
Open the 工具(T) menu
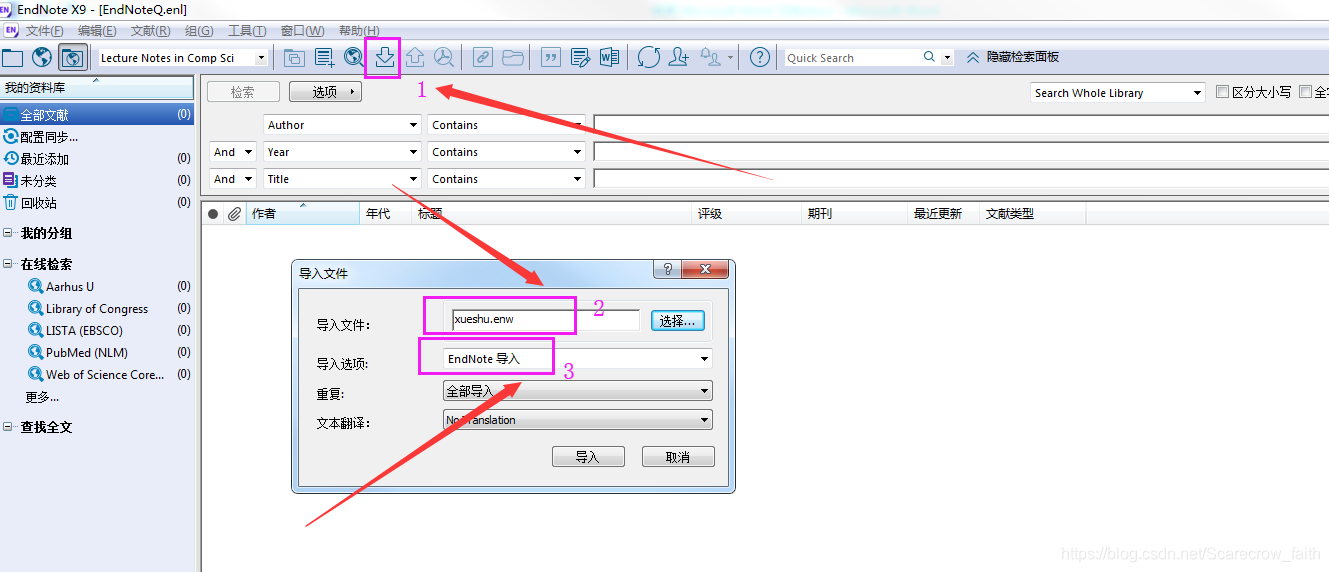coord(247,31)
